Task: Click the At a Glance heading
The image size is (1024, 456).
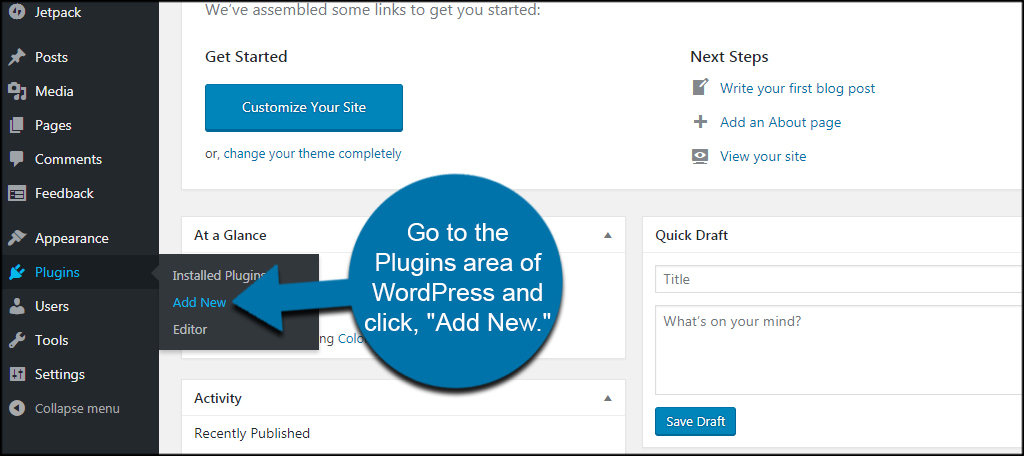Action: [x=230, y=235]
